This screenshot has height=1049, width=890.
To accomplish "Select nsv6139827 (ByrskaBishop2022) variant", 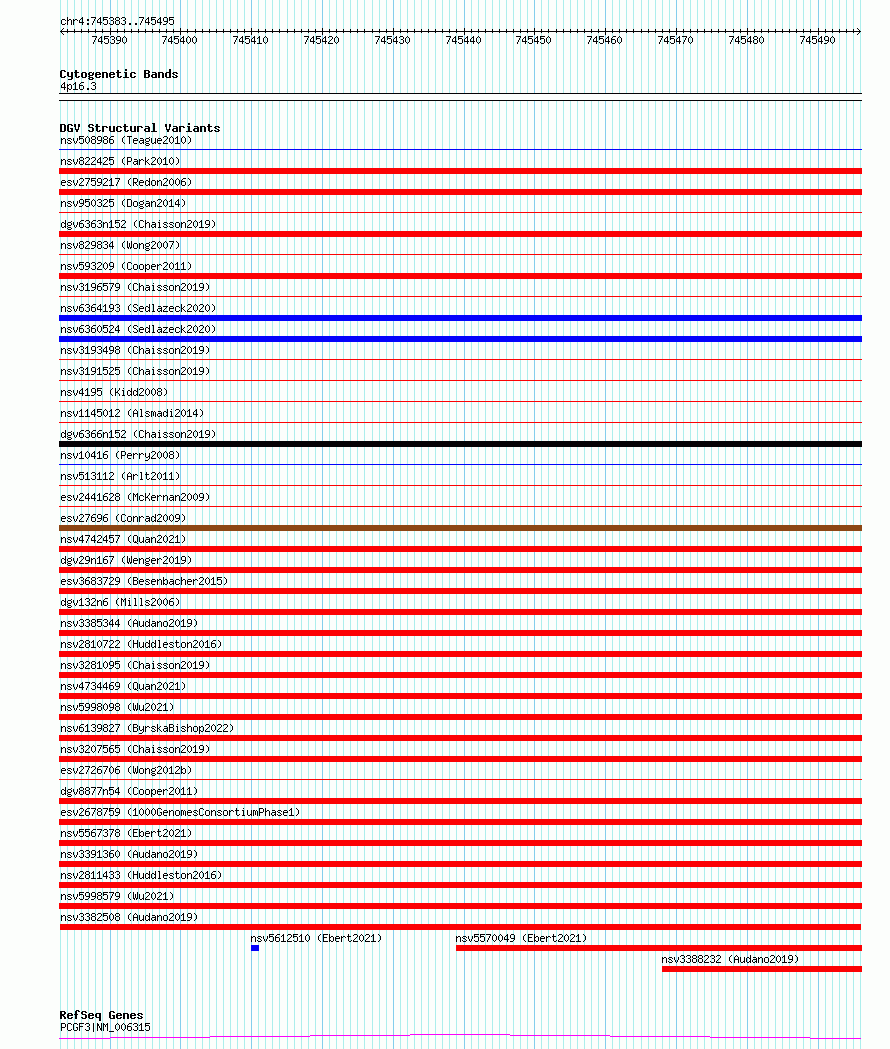I will pyautogui.click(x=147, y=729).
